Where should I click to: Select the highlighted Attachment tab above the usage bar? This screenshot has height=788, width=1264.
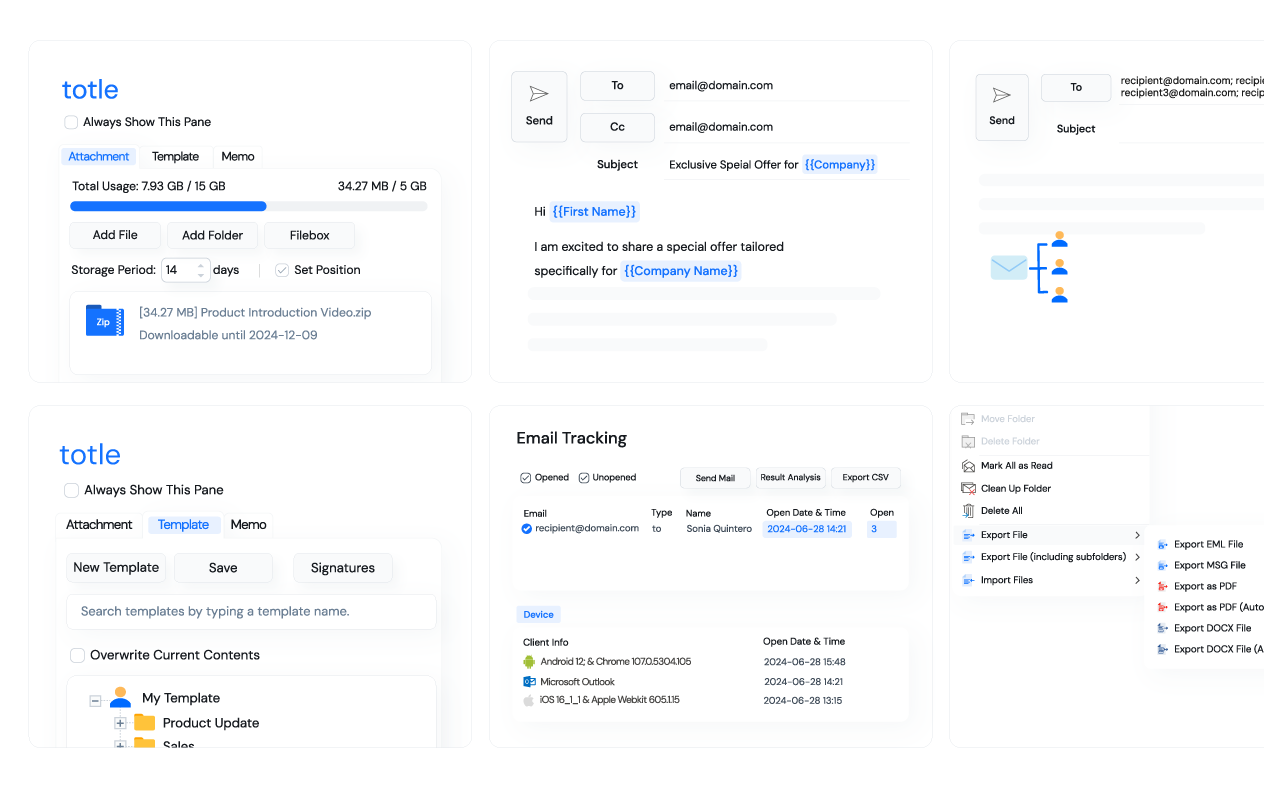[x=99, y=157]
